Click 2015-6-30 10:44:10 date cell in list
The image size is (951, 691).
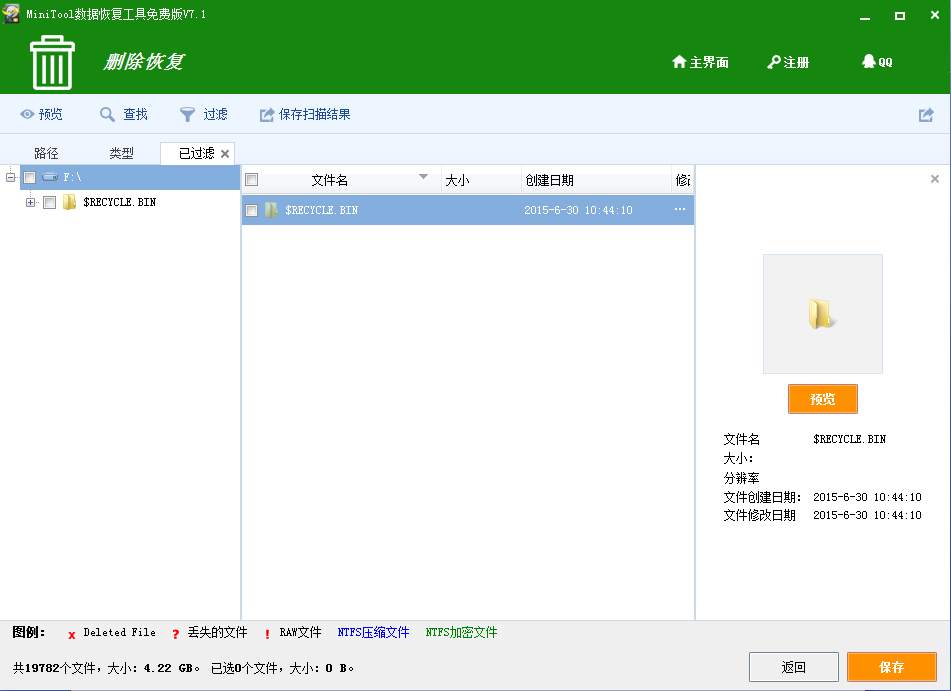[578, 210]
